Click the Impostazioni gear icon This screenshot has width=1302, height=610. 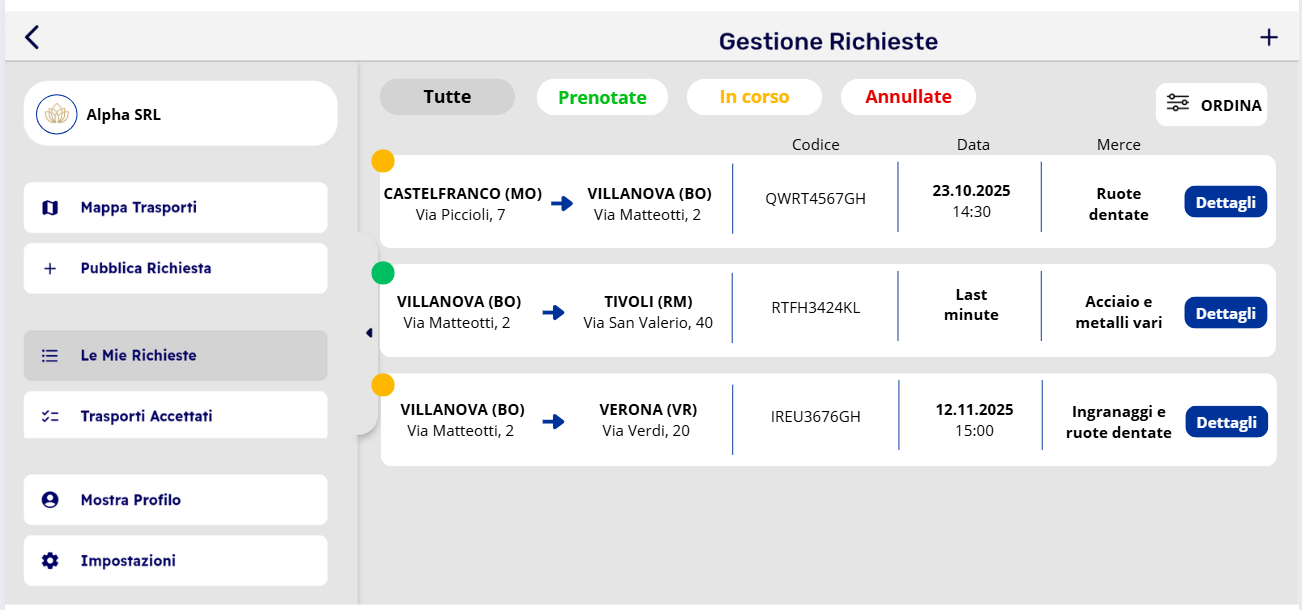50,561
